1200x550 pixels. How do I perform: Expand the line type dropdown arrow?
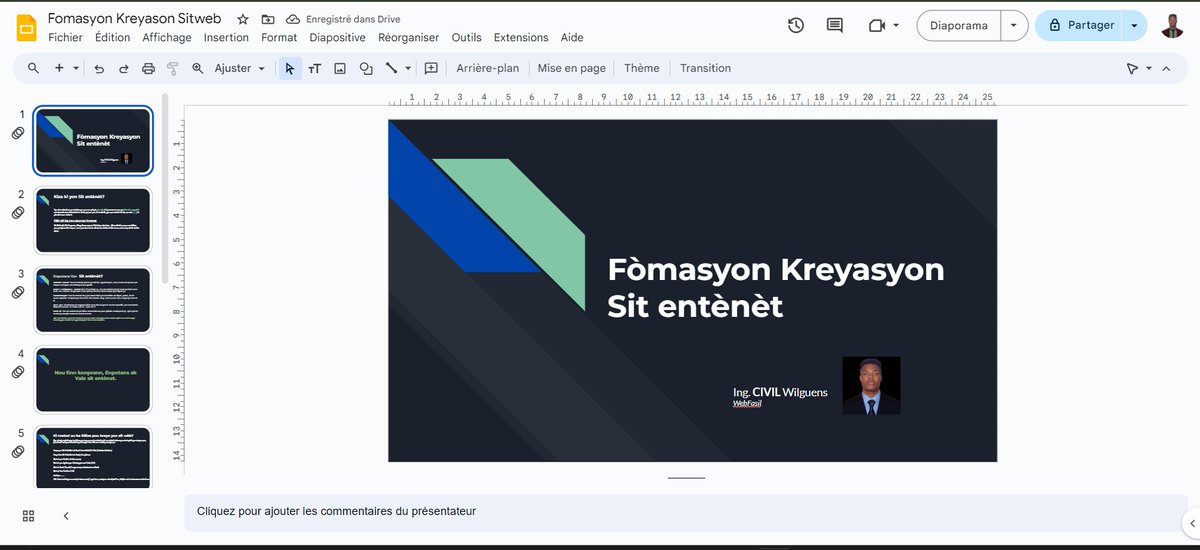[x=408, y=68]
